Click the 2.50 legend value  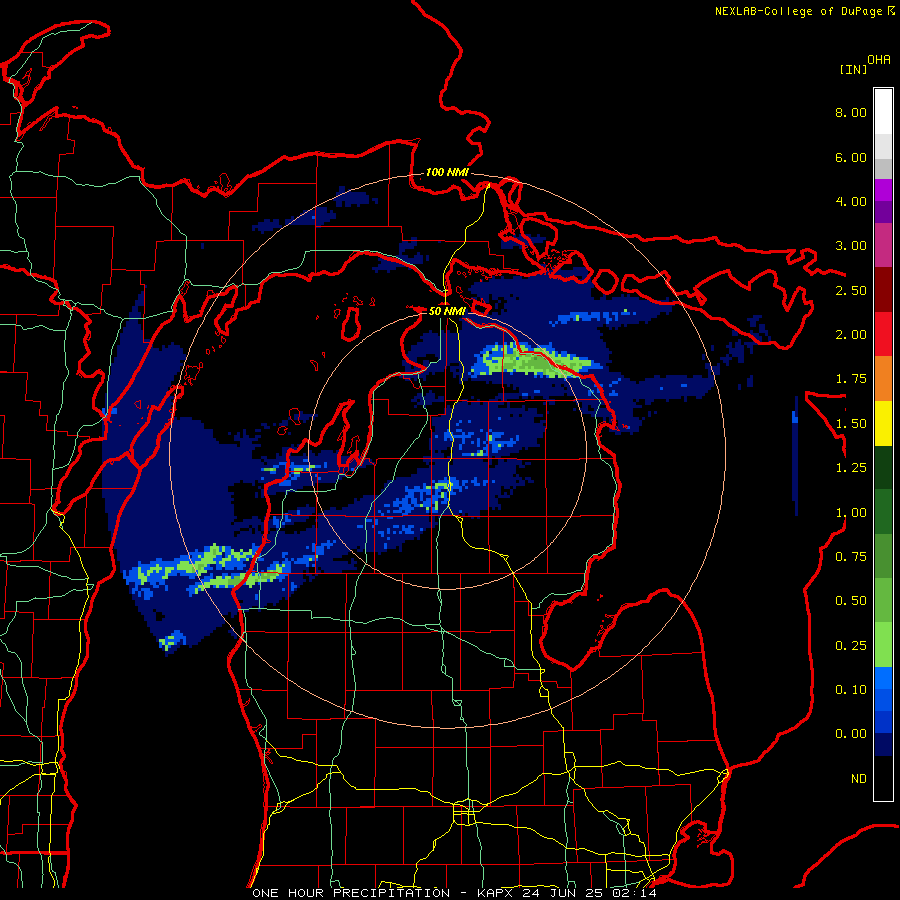click(x=851, y=290)
